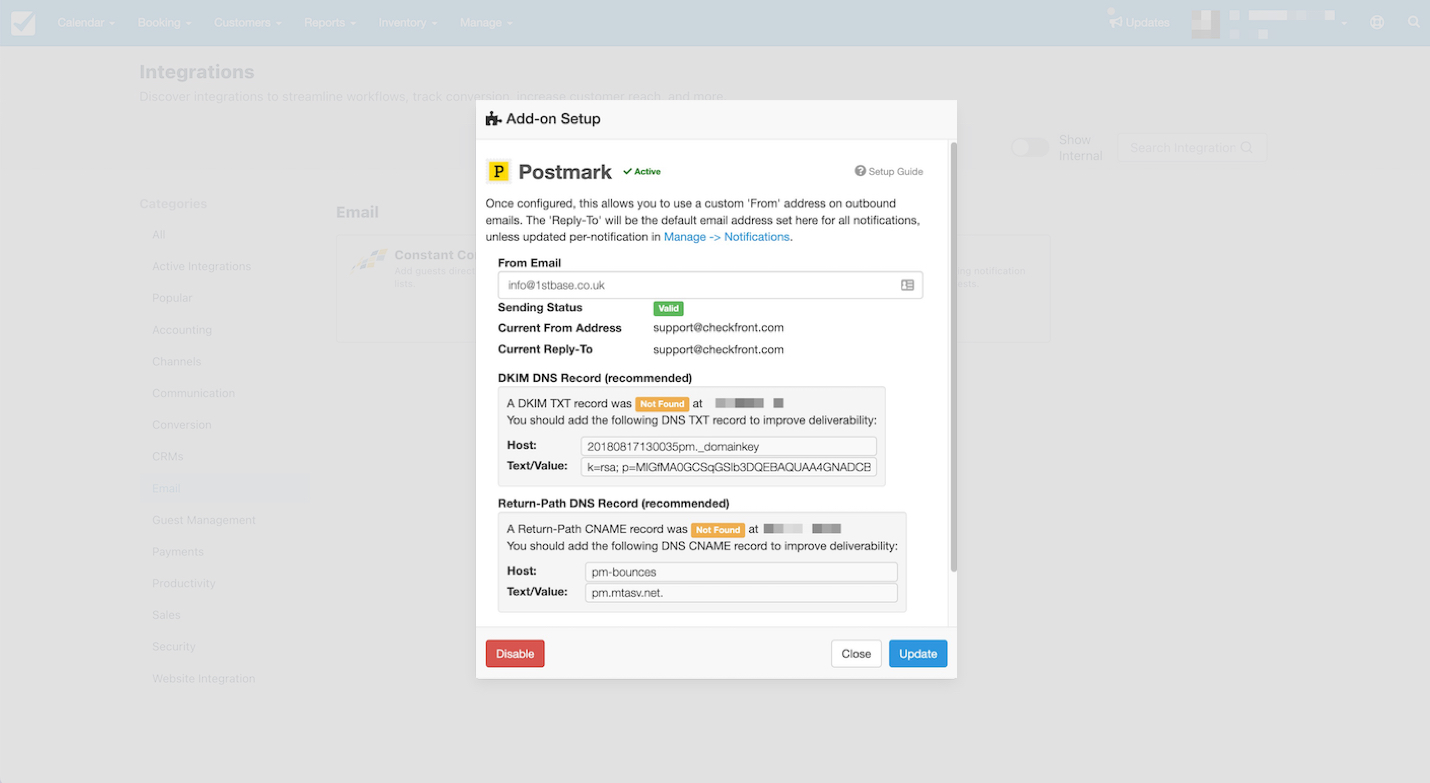This screenshot has height=783, width=1430.
Task: Open the Calendar menu
Action: [x=86, y=22]
